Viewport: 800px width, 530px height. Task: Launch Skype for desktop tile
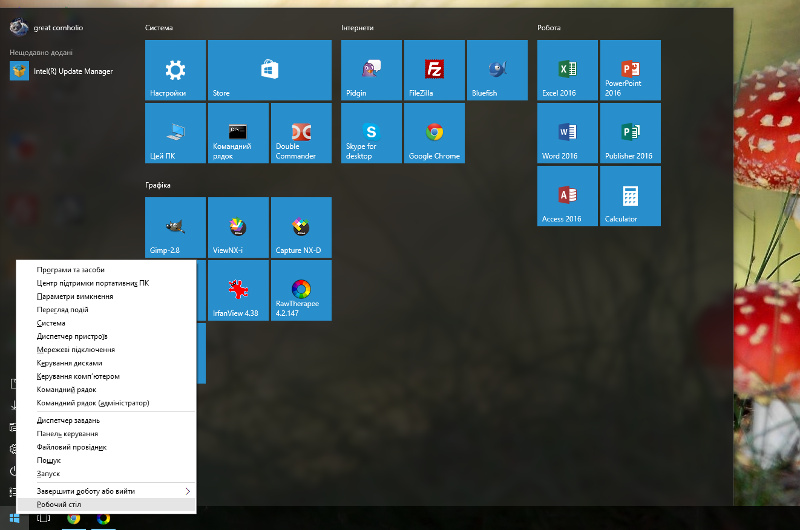pyautogui.click(x=371, y=133)
